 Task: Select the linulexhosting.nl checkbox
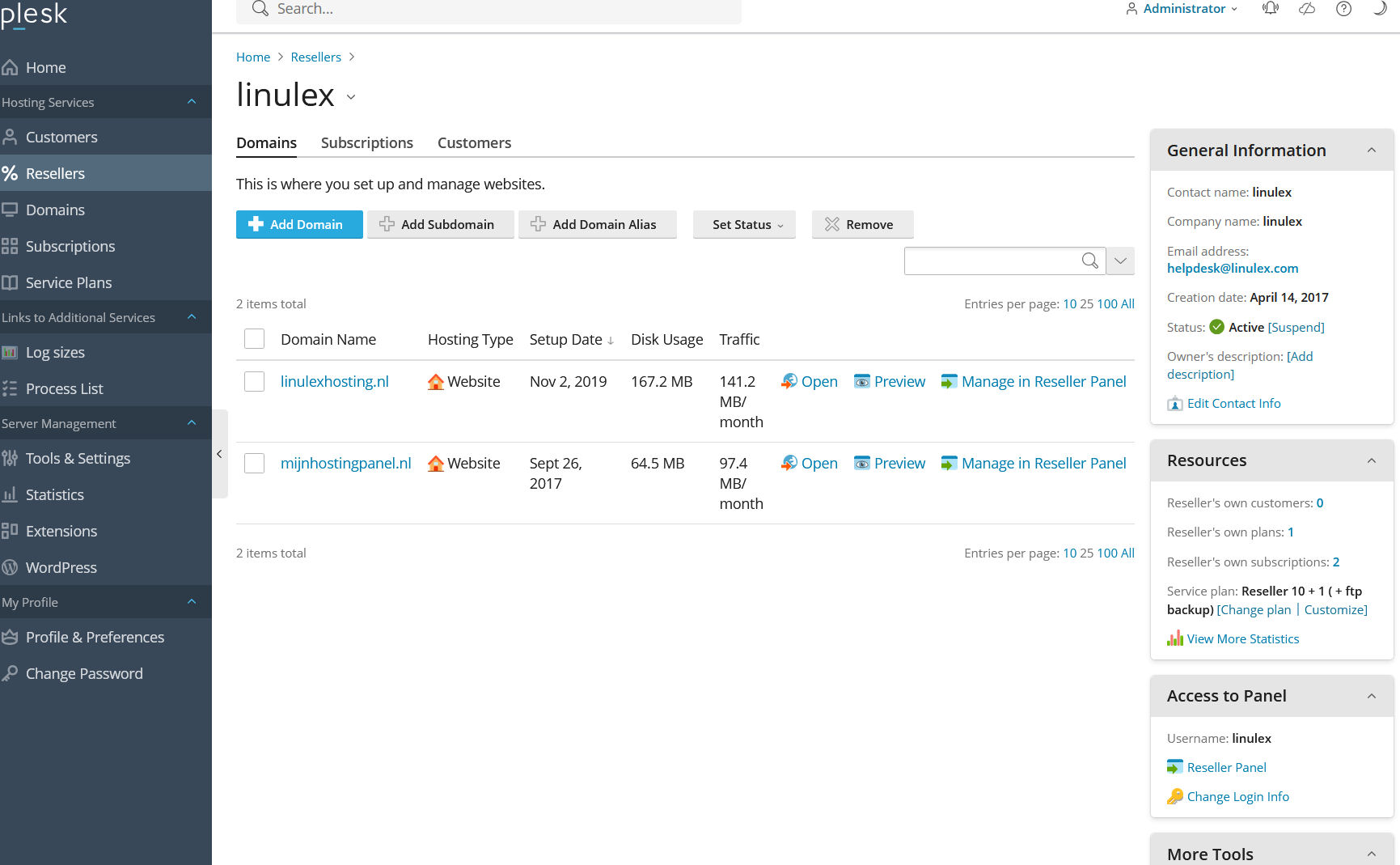point(255,381)
